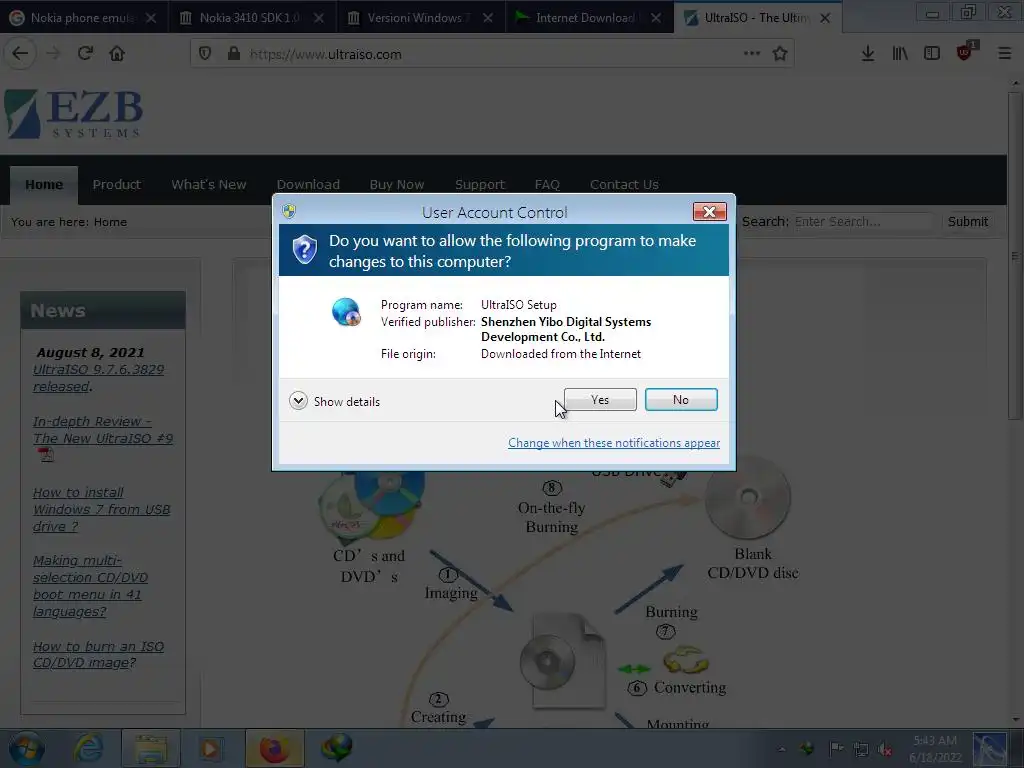The width and height of the screenshot is (1024, 768).
Task: Close the UltraISO browser tab
Action: (x=825, y=18)
